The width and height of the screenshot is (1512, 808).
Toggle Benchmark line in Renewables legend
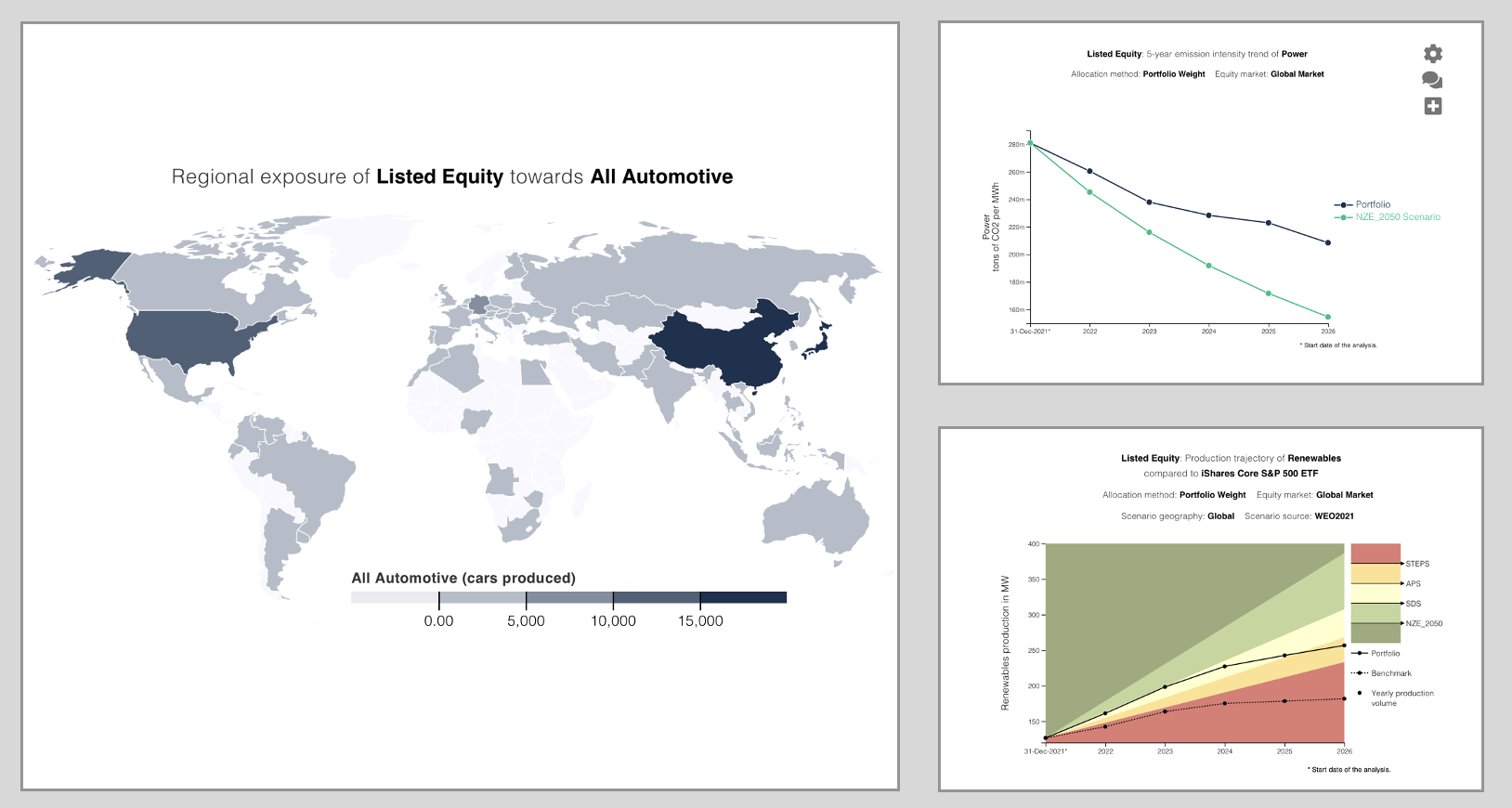click(1382, 673)
